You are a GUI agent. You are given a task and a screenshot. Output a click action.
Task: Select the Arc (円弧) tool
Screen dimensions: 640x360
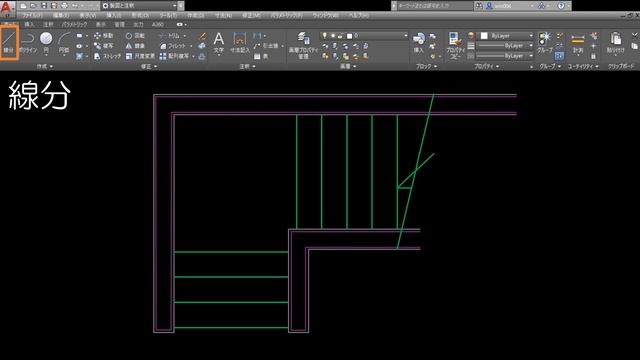[64, 43]
